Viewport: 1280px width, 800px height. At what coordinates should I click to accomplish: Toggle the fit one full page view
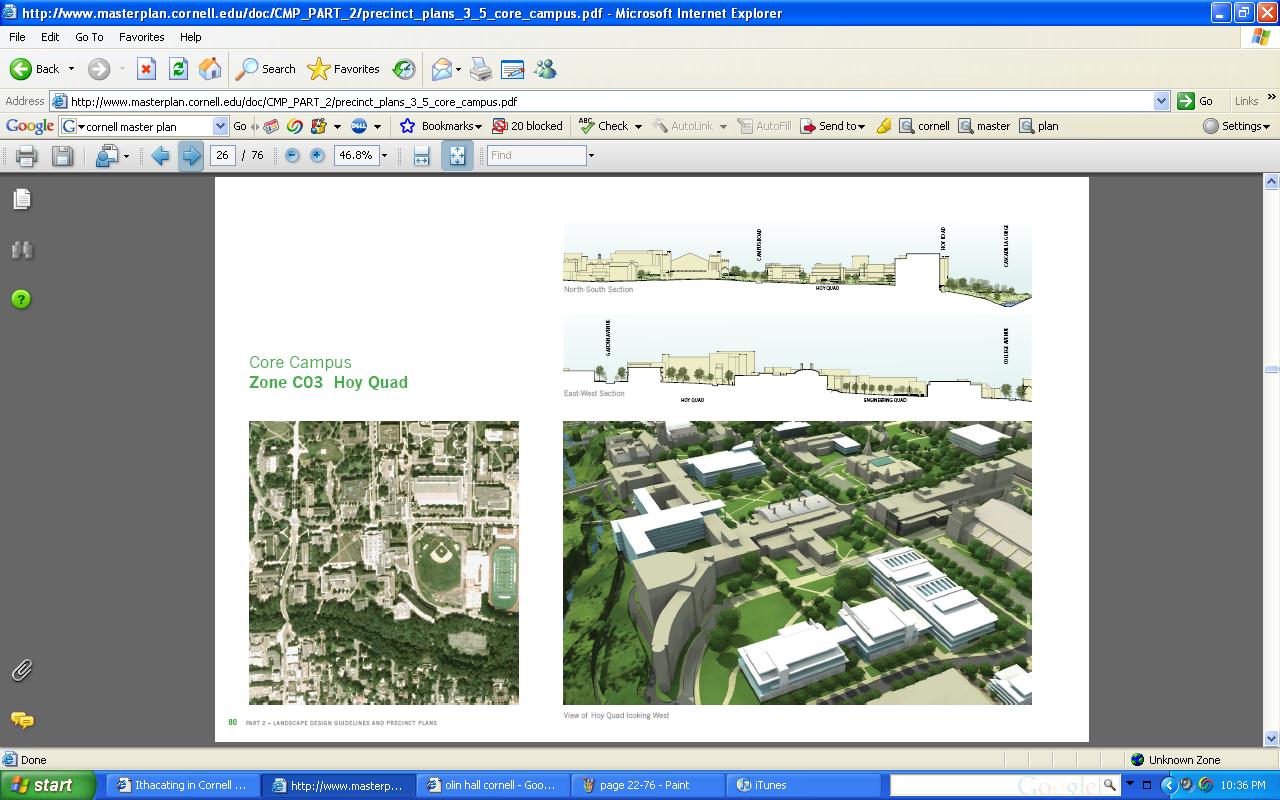click(x=457, y=156)
